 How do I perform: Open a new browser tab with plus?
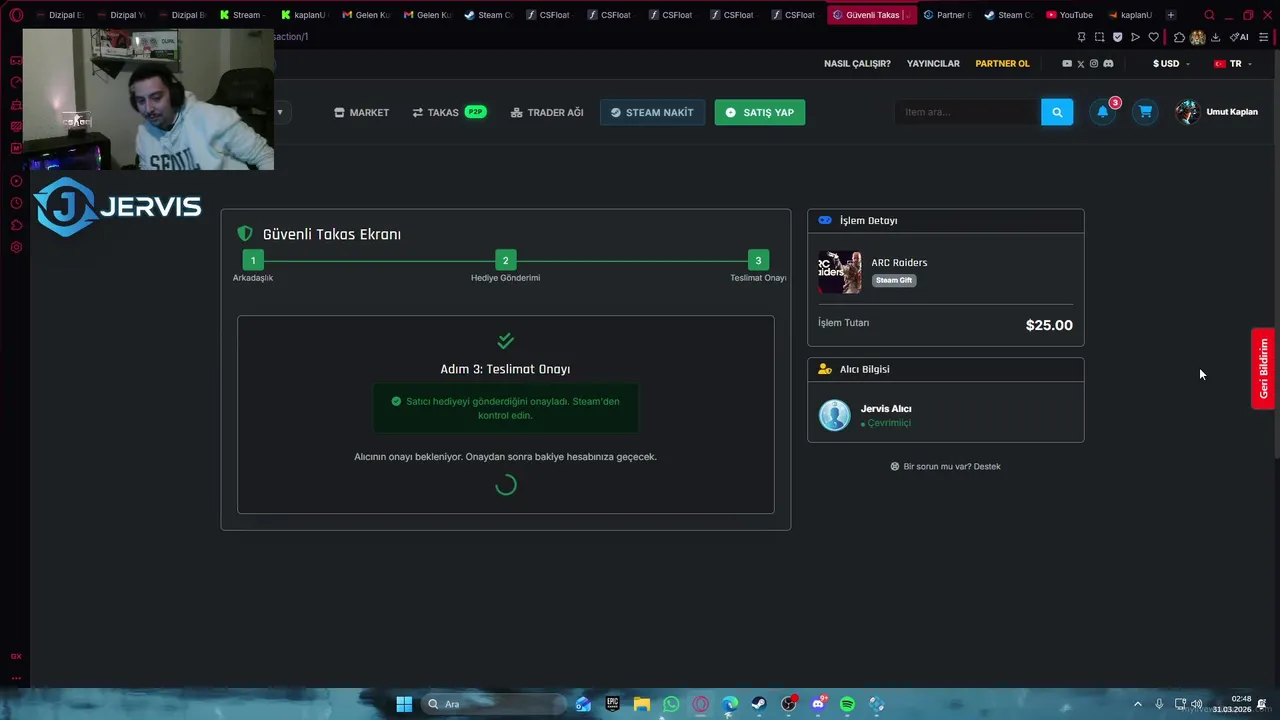(1171, 15)
